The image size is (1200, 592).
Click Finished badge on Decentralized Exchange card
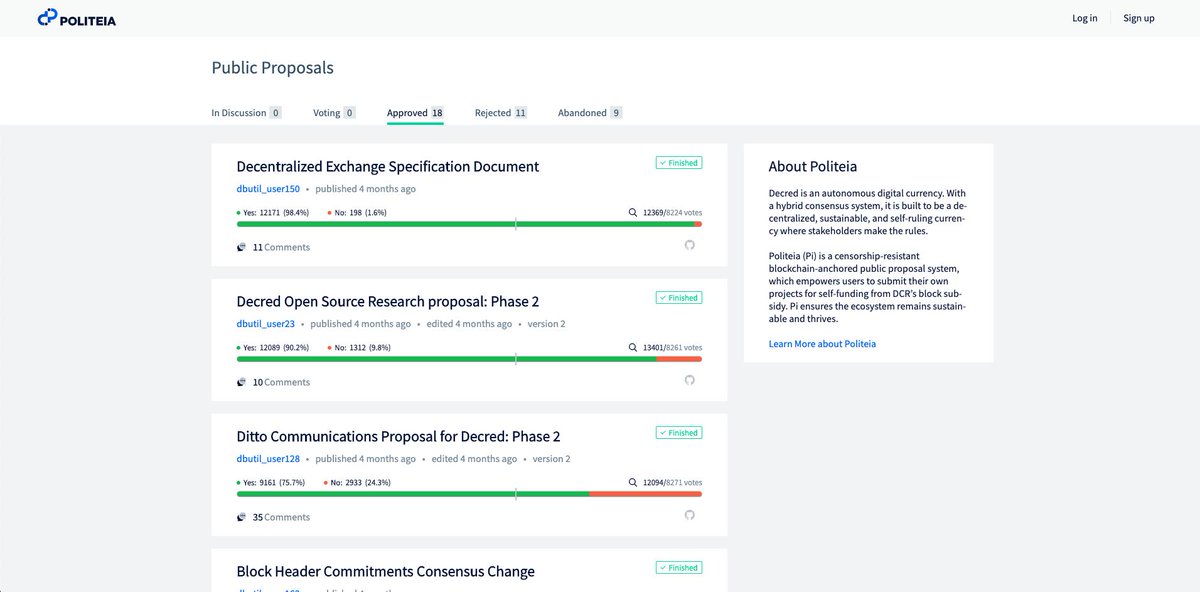tap(679, 163)
